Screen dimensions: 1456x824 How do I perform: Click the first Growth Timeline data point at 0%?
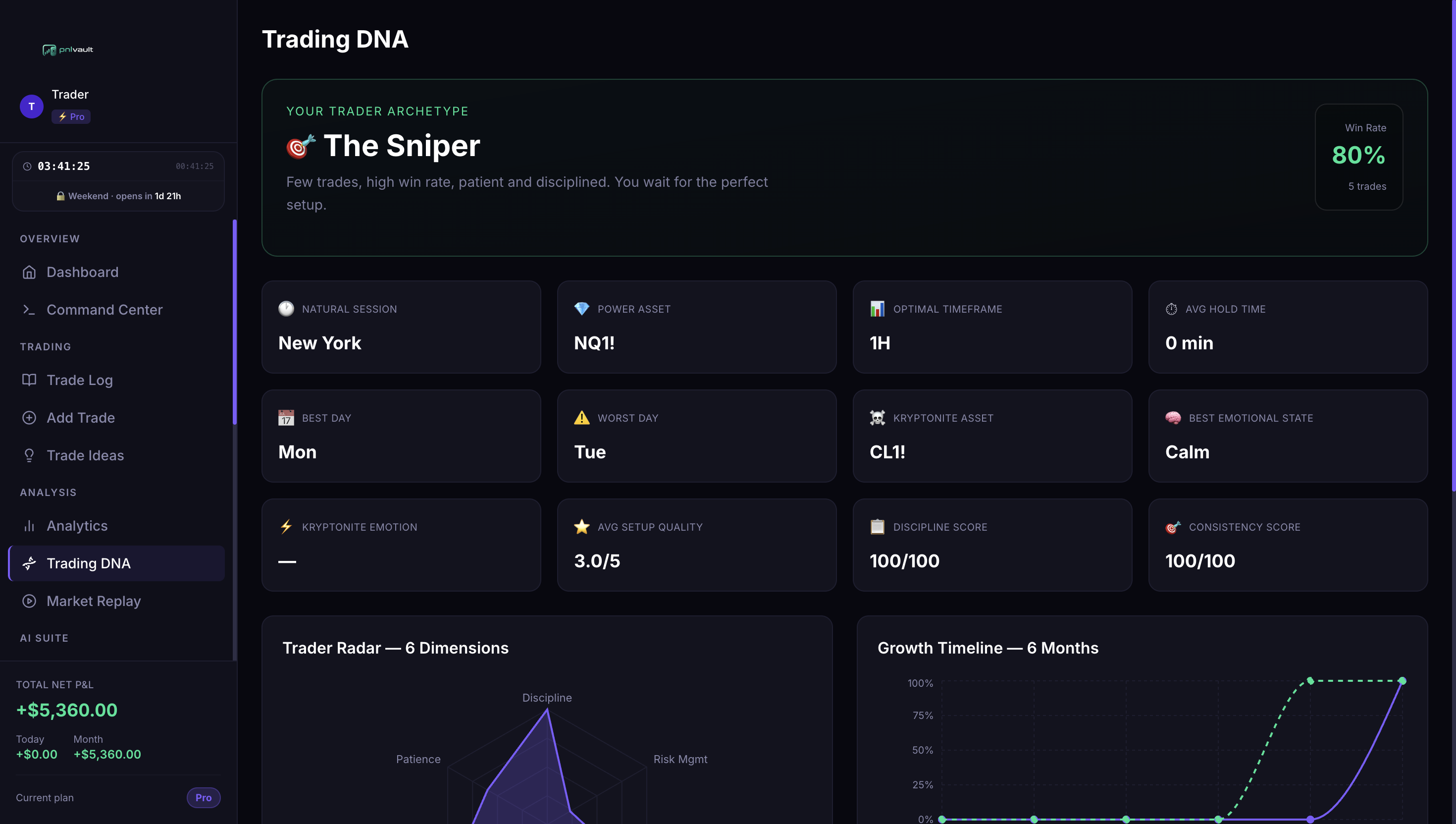[942, 819]
